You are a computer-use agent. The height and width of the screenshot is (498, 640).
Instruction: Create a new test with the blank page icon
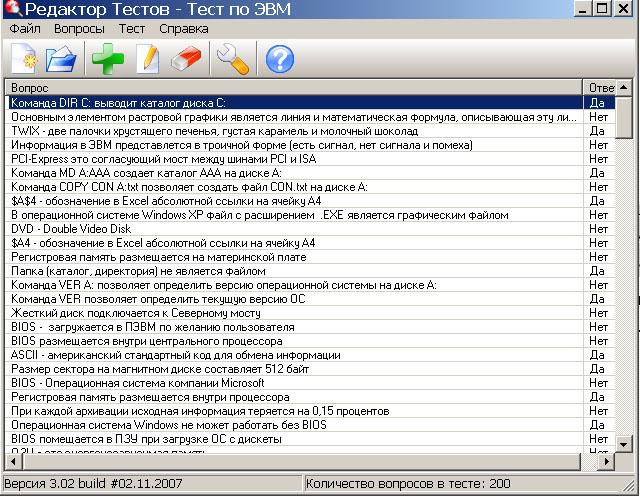point(24,58)
